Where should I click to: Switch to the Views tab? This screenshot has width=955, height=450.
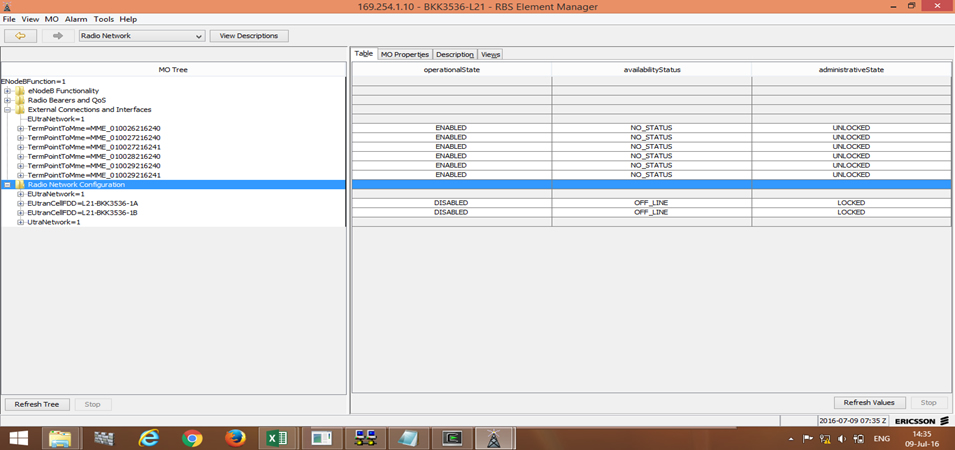coord(490,54)
